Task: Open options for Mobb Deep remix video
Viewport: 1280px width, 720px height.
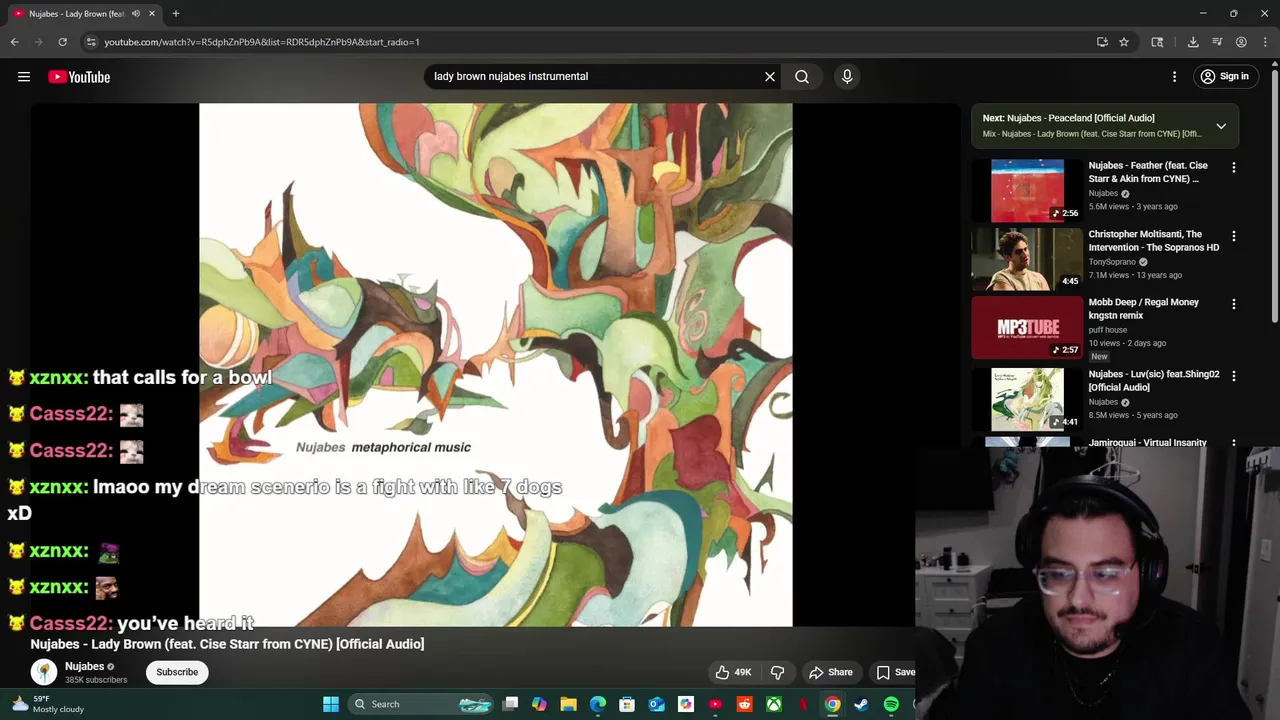Action: tap(1234, 304)
